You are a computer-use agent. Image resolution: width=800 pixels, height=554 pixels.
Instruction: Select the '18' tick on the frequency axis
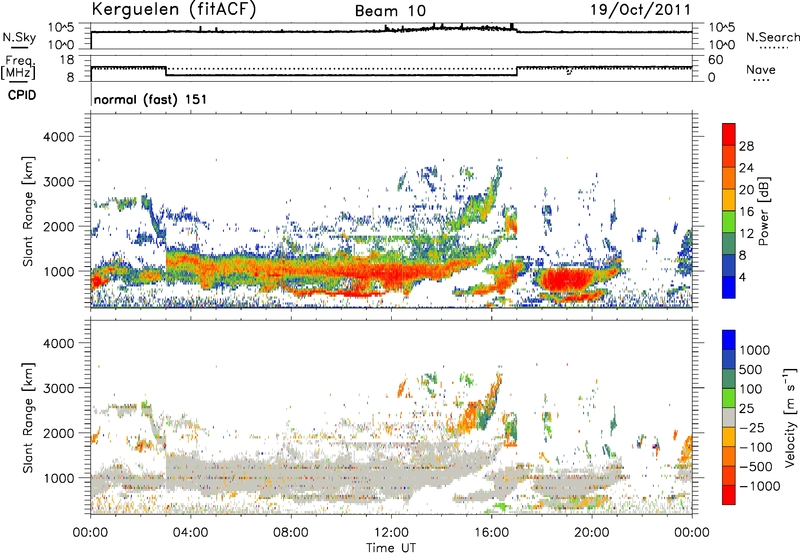click(67, 60)
